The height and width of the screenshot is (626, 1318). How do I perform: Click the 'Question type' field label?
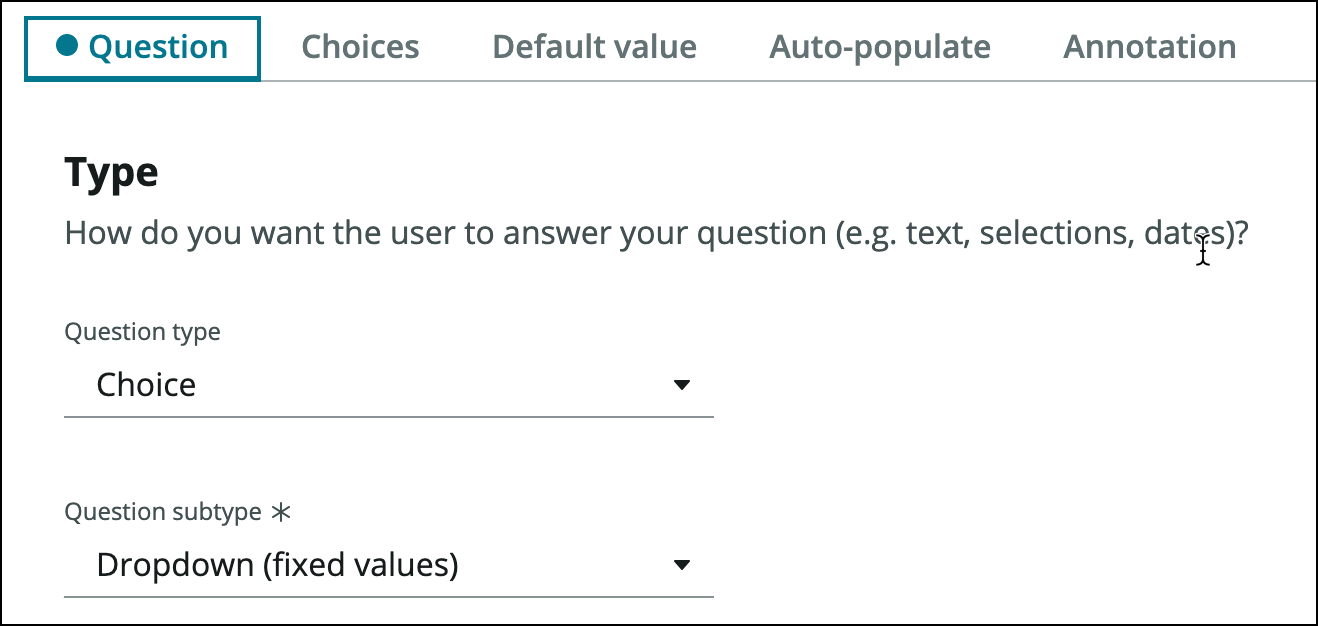coord(142,332)
